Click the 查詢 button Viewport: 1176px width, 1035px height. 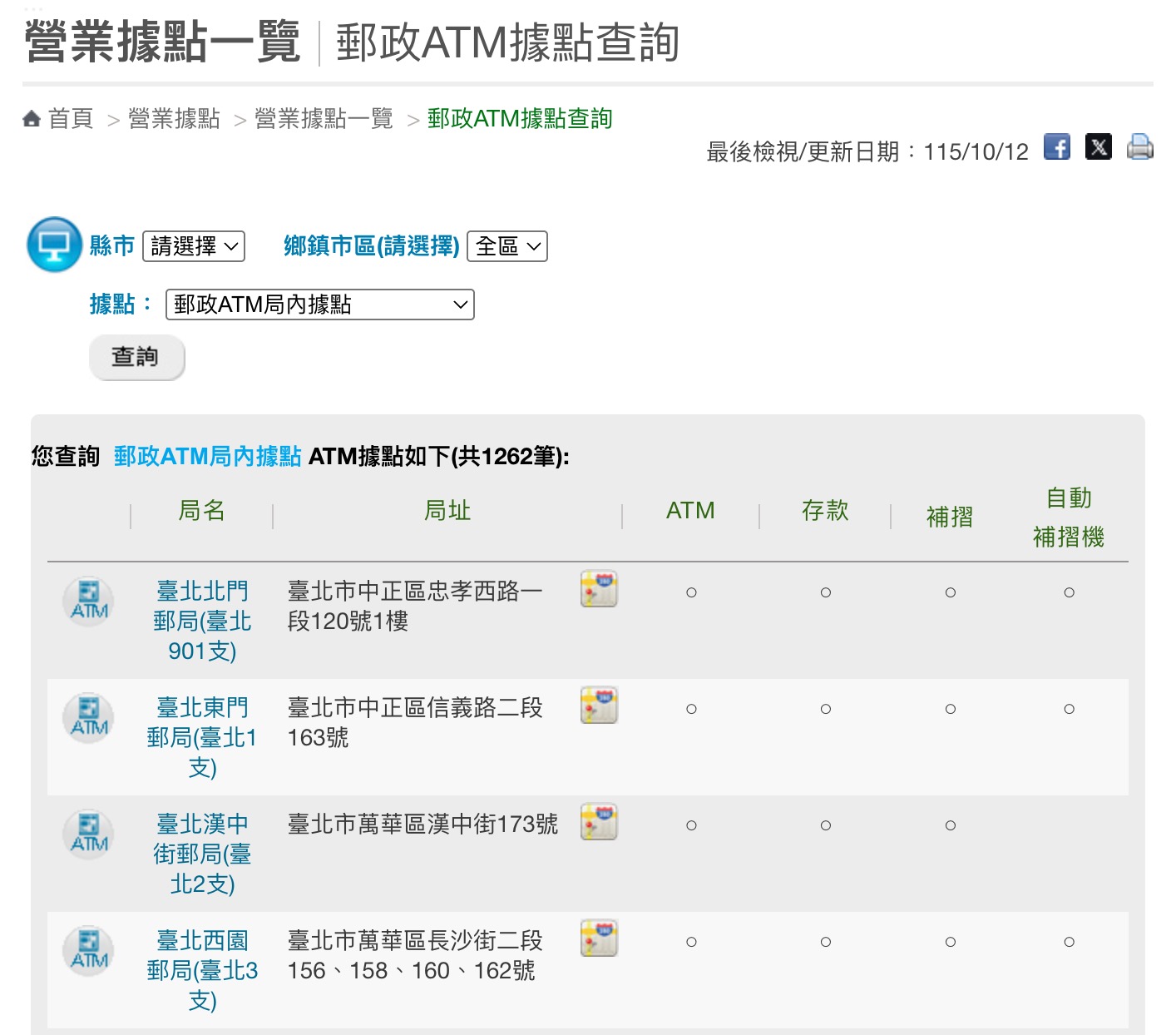click(x=136, y=357)
